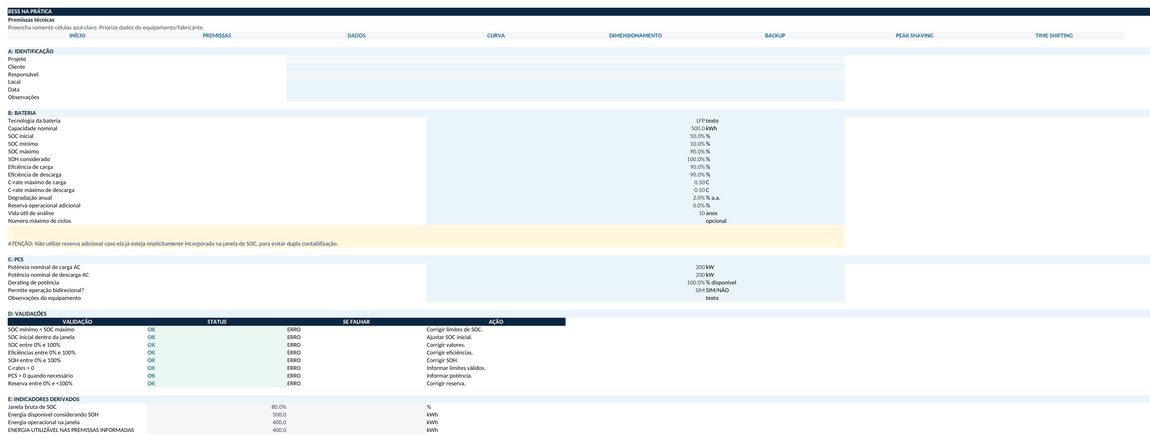Select the SOC inicial 50.0% value
1150x440 pixels.
pyautogui.click(x=697, y=136)
